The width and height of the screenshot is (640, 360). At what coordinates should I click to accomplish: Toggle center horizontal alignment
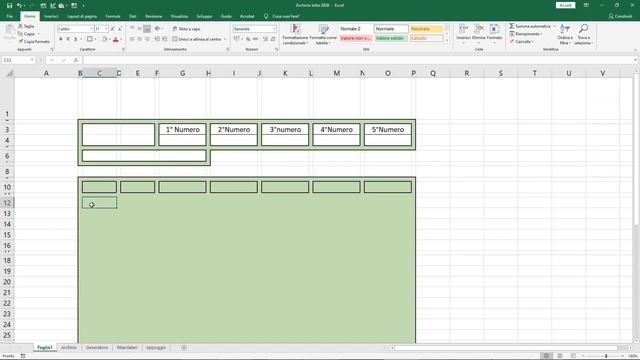[x=140, y=39]
